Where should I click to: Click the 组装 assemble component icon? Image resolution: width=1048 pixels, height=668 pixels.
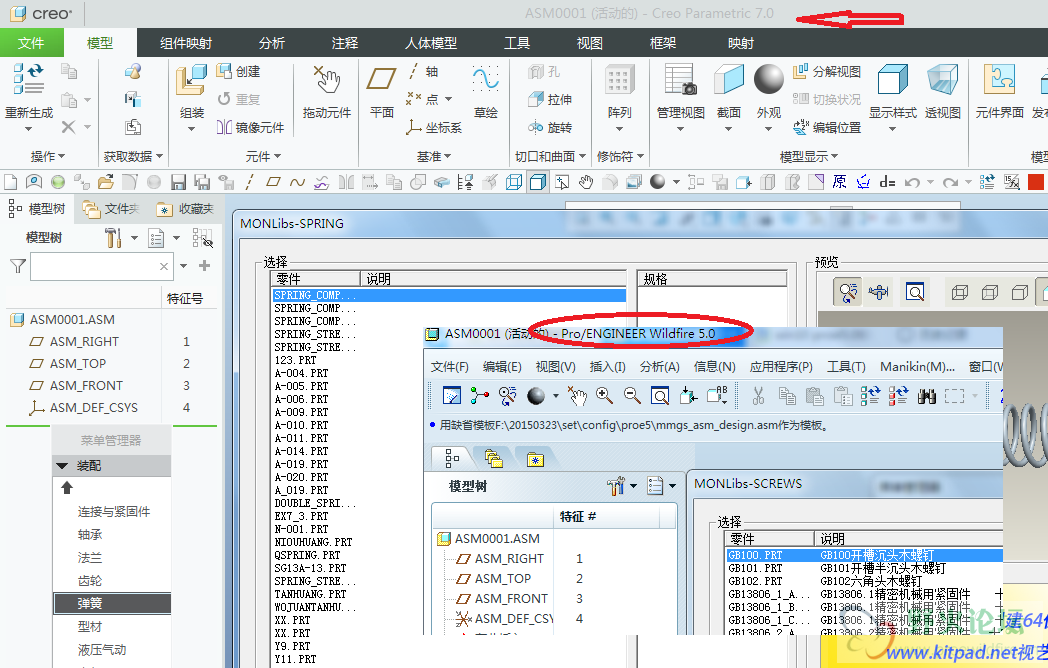(x=191, y=80)
